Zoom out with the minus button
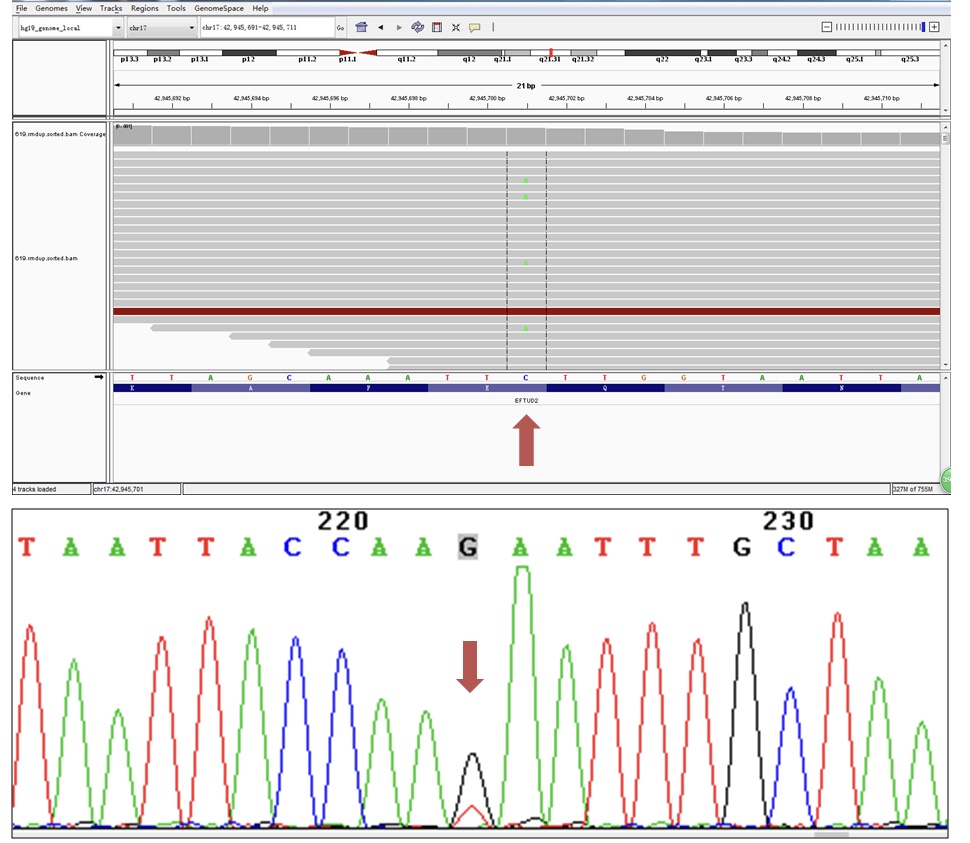 (x=826, y=27)
